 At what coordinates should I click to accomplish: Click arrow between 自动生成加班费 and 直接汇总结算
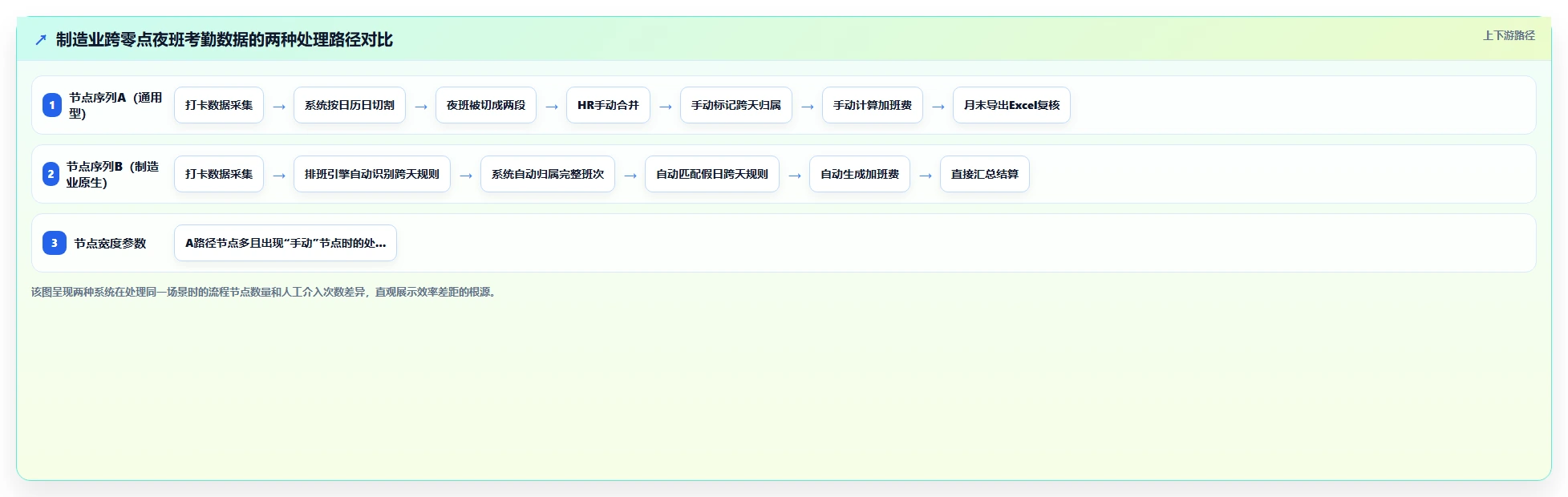point(926,175)
